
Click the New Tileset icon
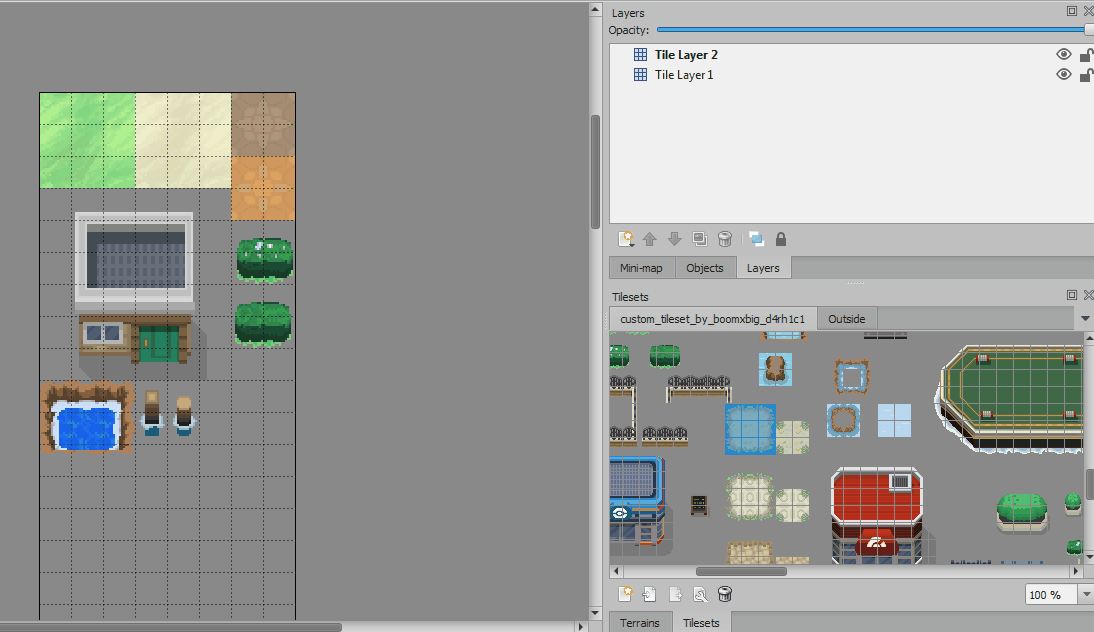[626, 594]
